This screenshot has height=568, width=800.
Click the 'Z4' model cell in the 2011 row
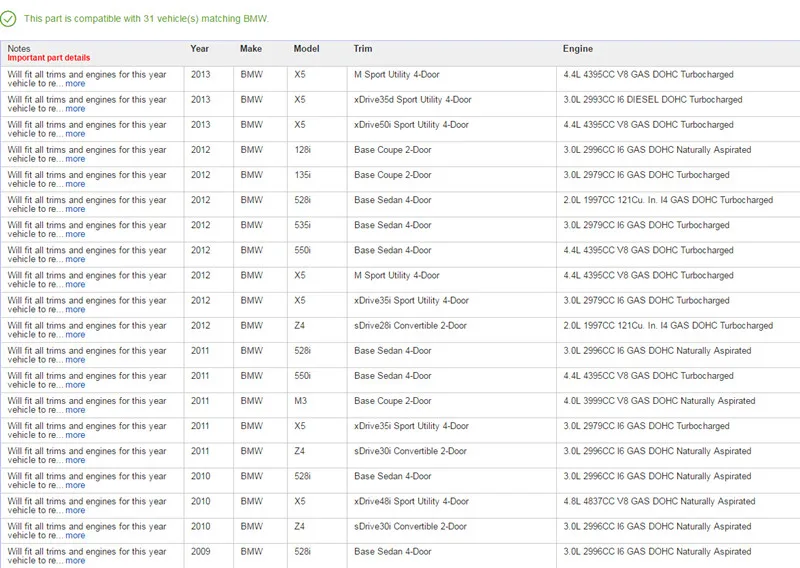[x=299, y=451]
